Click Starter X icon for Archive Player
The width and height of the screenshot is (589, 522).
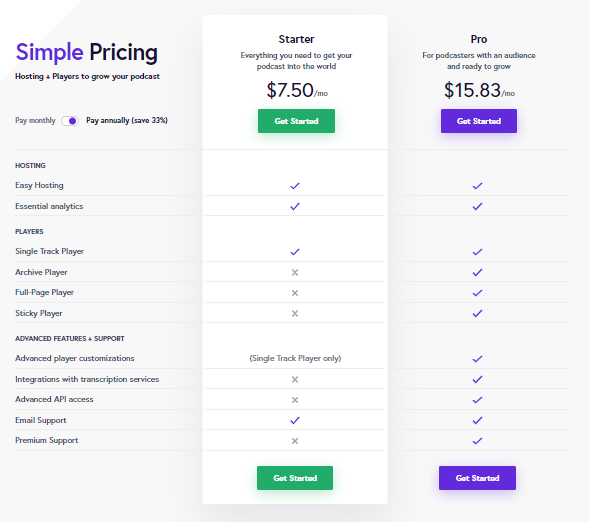(x=295, y=273)
